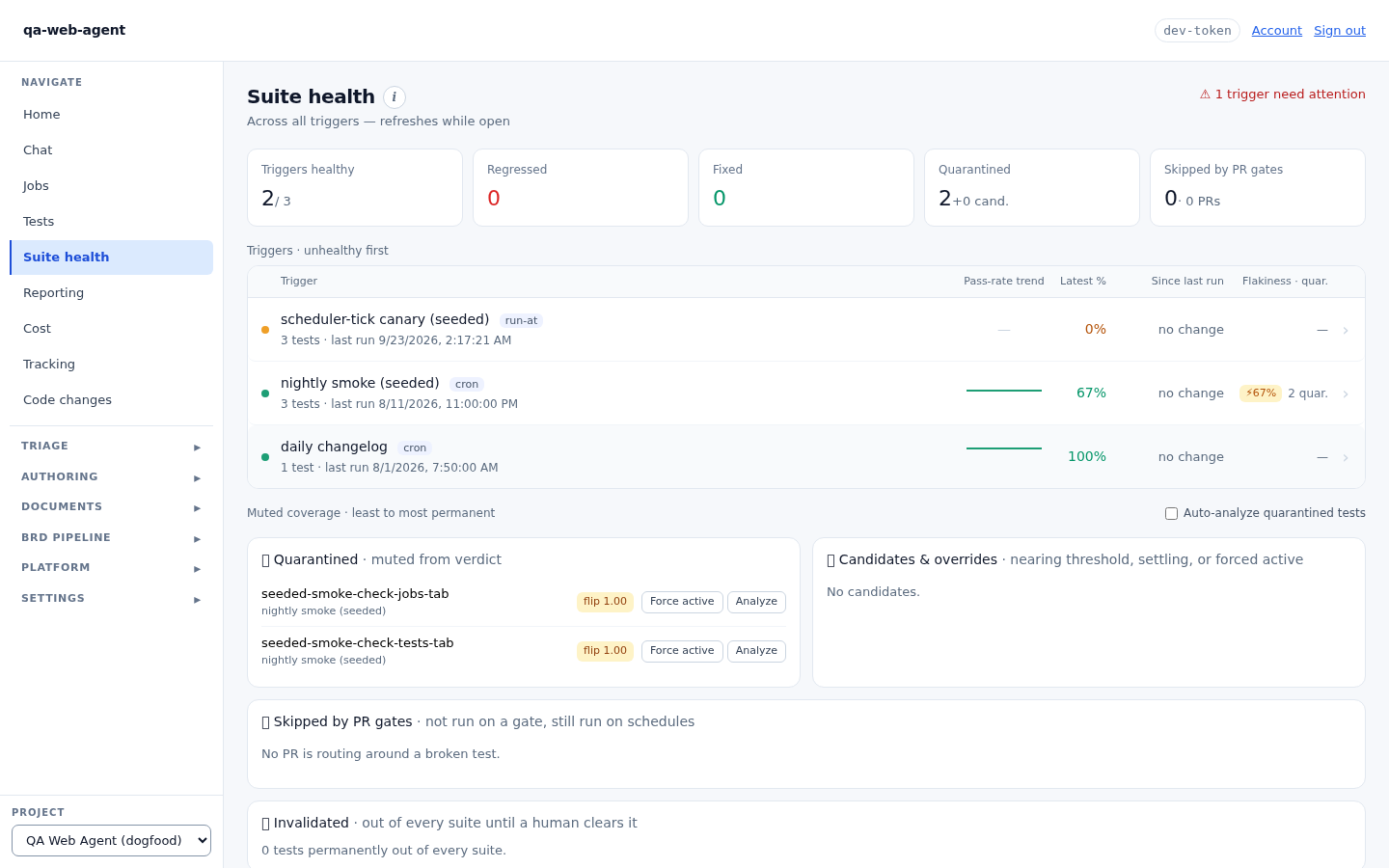Click flip 1.00 badge for jobs-tab test
The image size is (1389, 868).
click(605, 602)
